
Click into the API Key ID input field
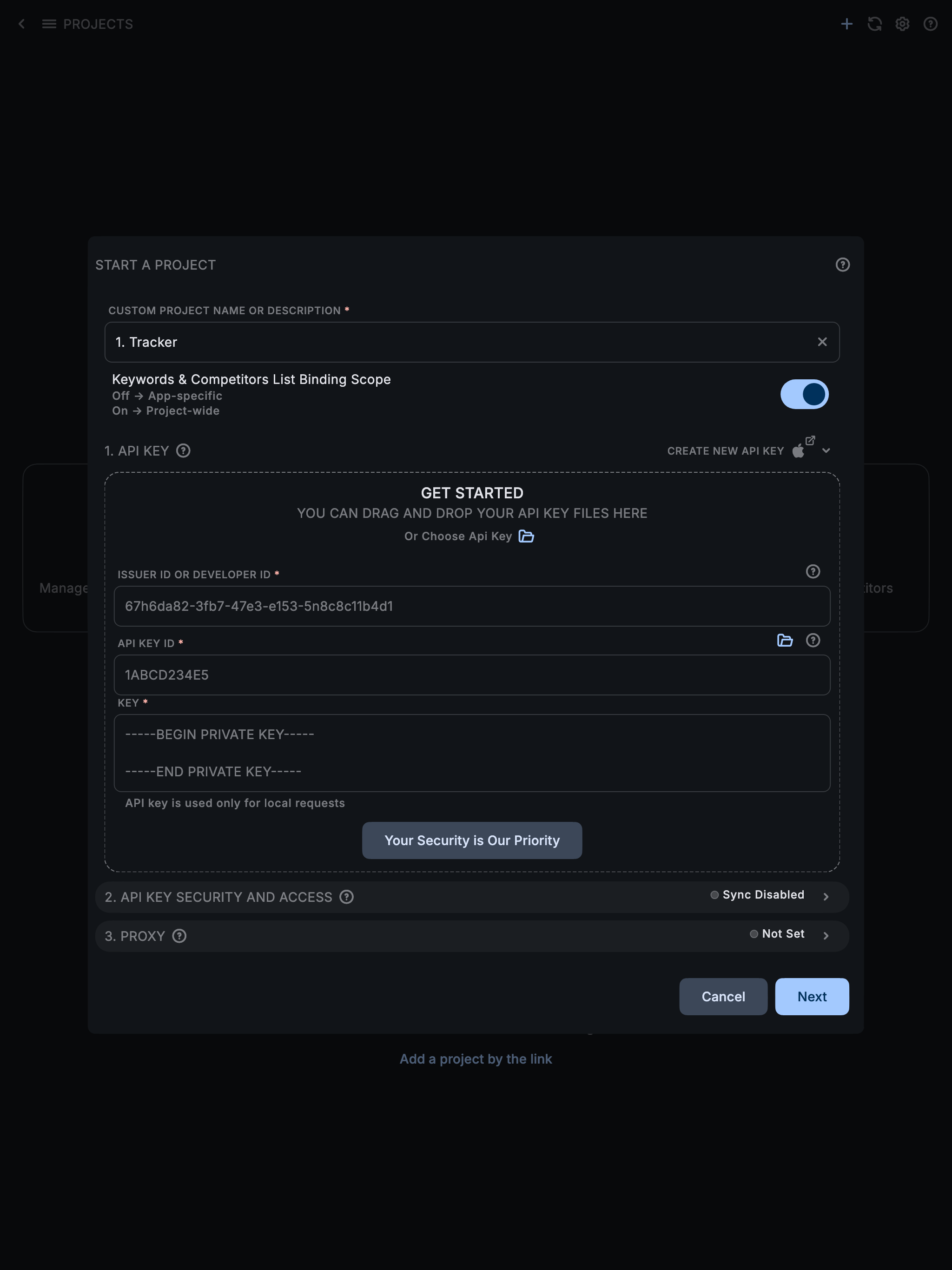pos(471,675)
